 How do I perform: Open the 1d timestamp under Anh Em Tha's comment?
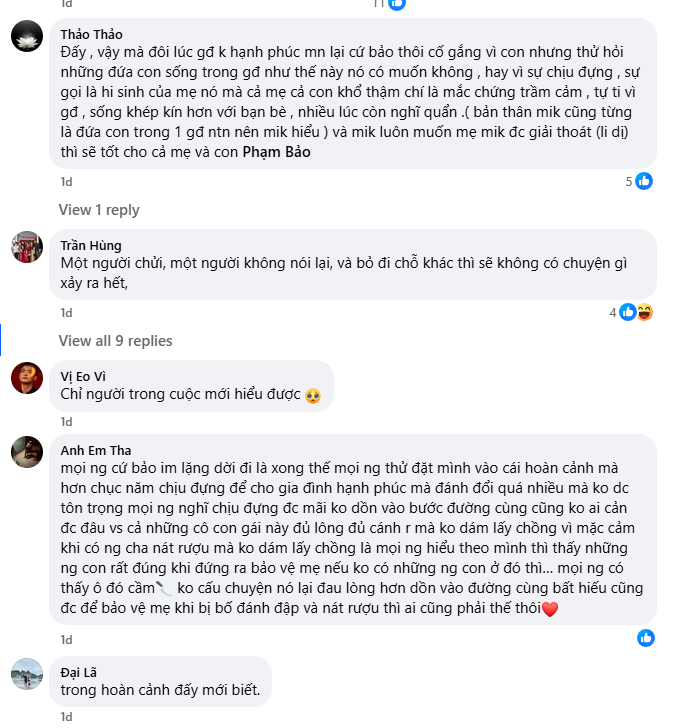[x=66, y=639]
